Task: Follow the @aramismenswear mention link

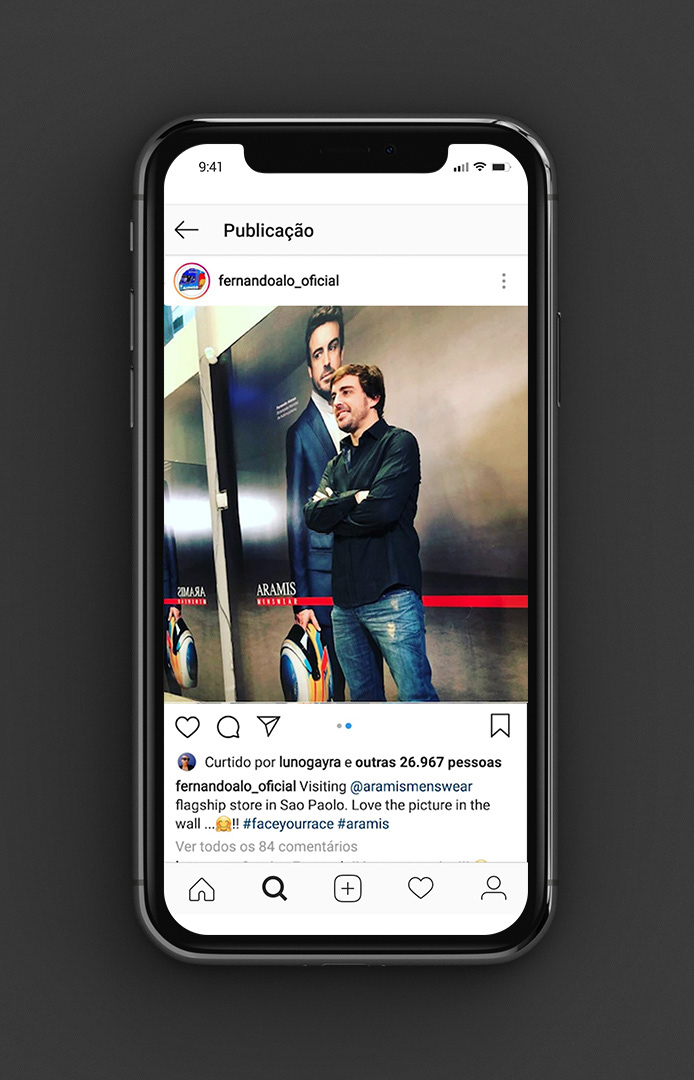Action: (411, 786)
